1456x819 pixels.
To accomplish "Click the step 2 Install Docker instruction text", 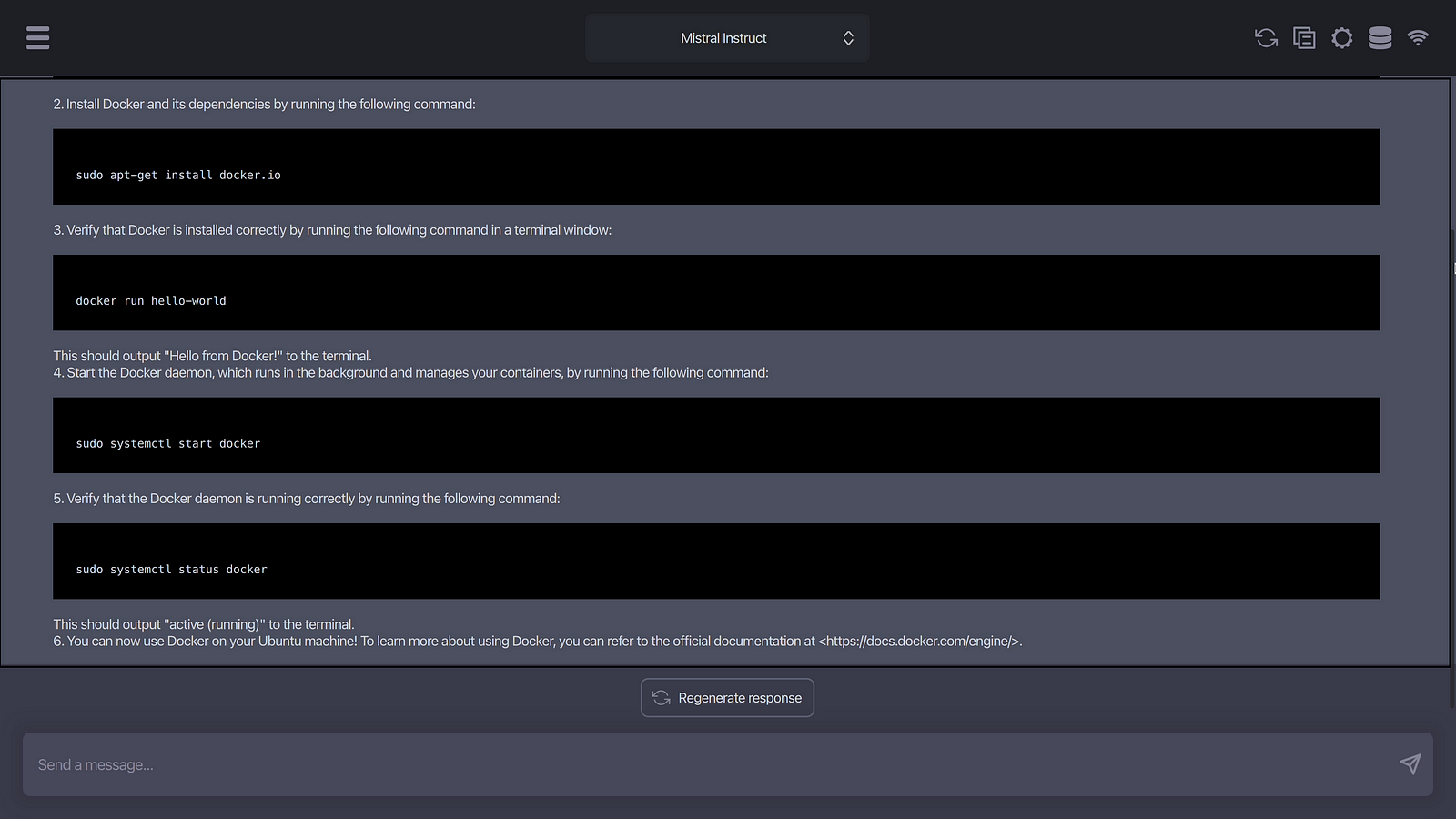I will point(264,105).
